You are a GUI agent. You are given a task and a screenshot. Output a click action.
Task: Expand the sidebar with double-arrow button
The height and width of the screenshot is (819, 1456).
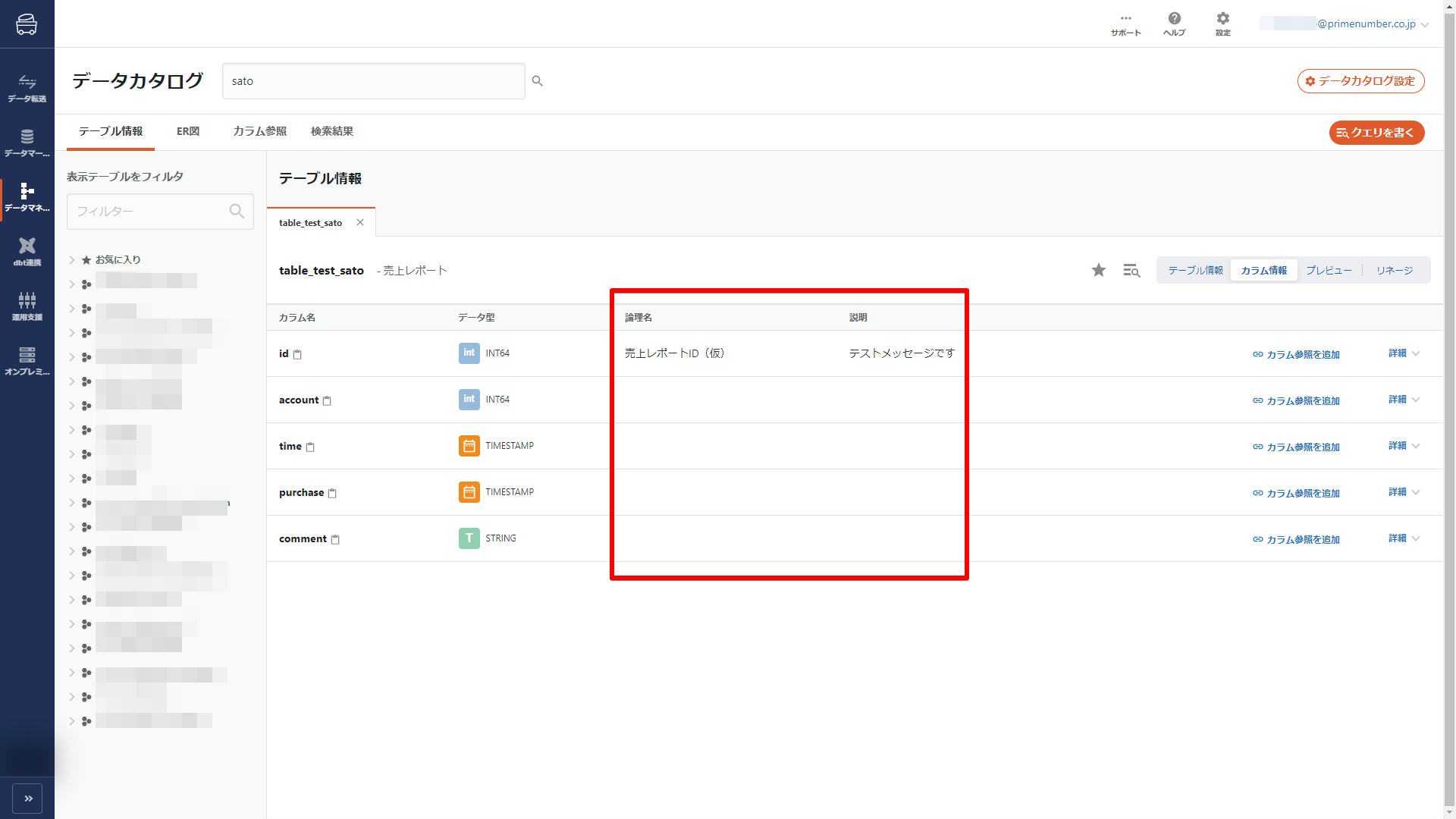tap(27, 799)
